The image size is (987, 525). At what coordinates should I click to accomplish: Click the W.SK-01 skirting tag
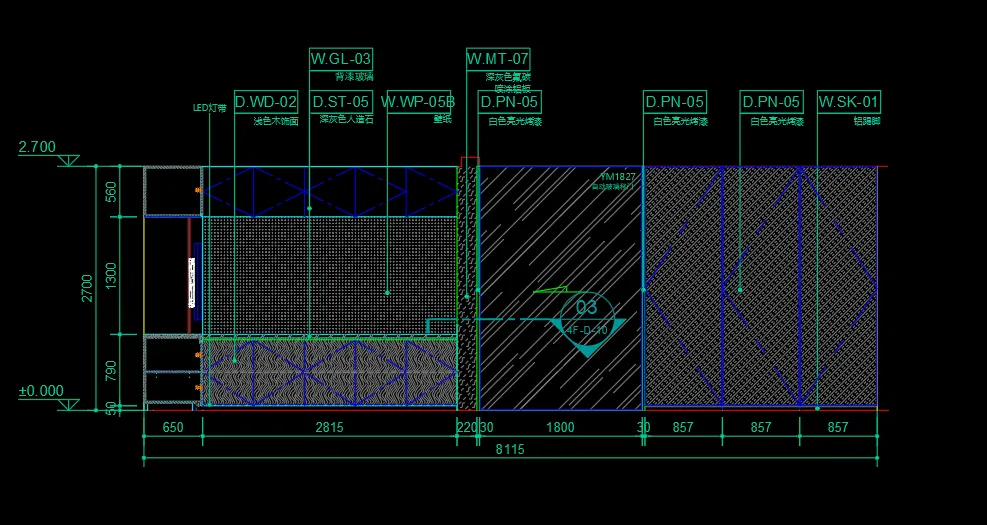click(x=849, y=102)
